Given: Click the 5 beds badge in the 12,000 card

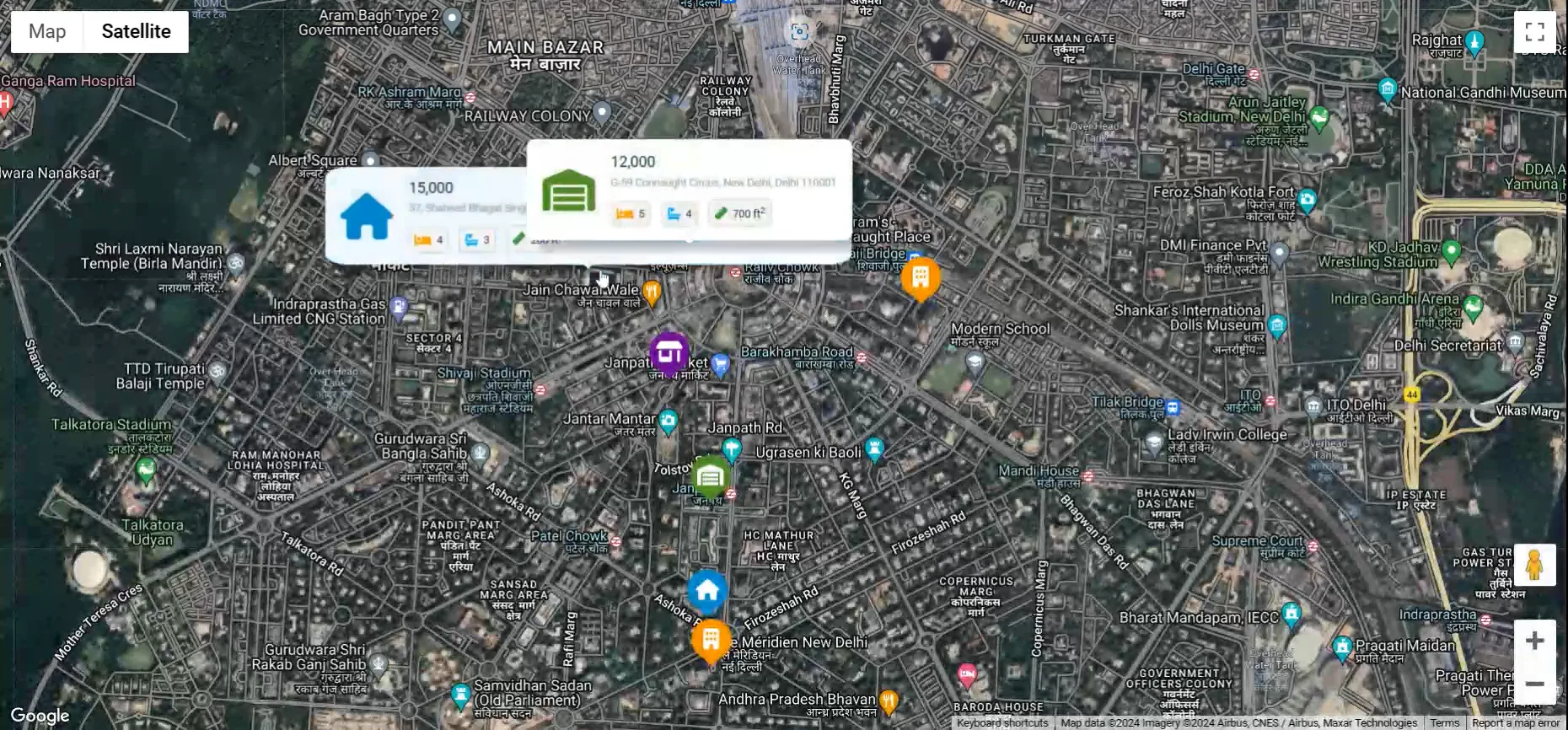Looking at the screenshot, I should coord(631,214).
